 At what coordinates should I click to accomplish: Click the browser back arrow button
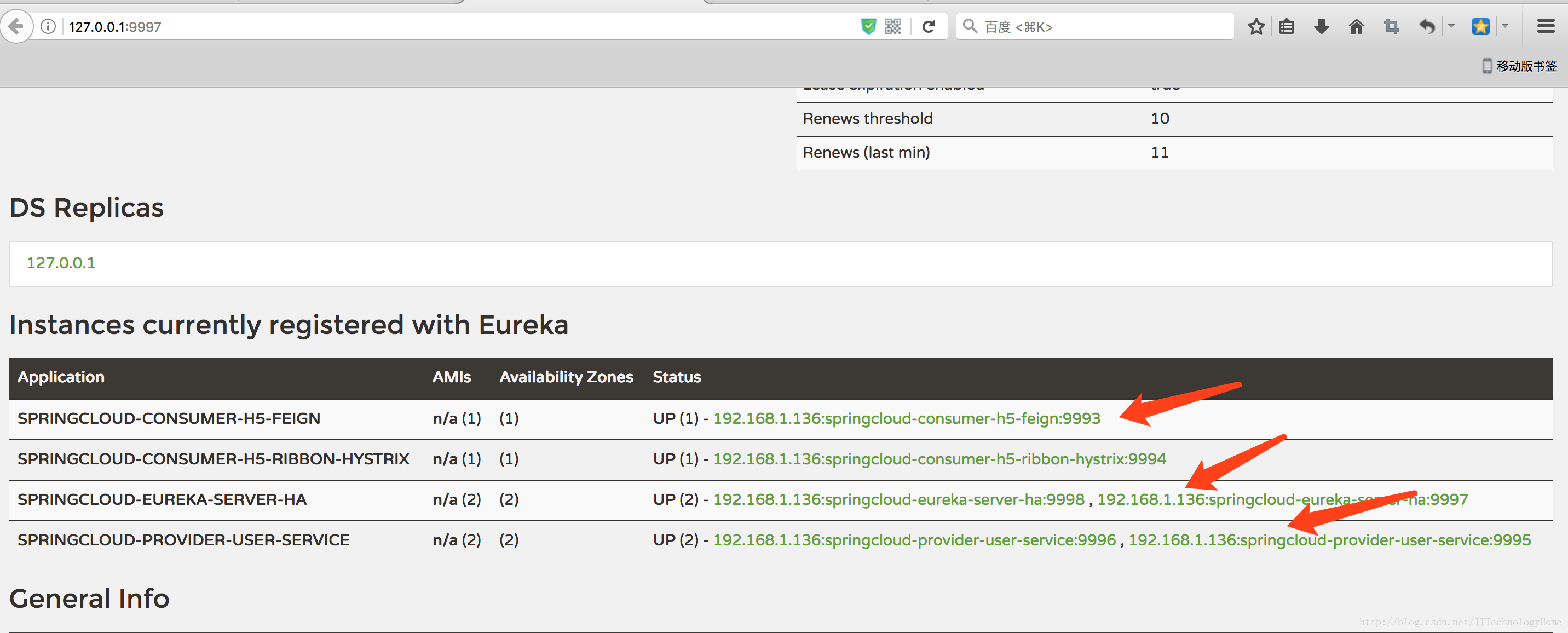point(16,27)
